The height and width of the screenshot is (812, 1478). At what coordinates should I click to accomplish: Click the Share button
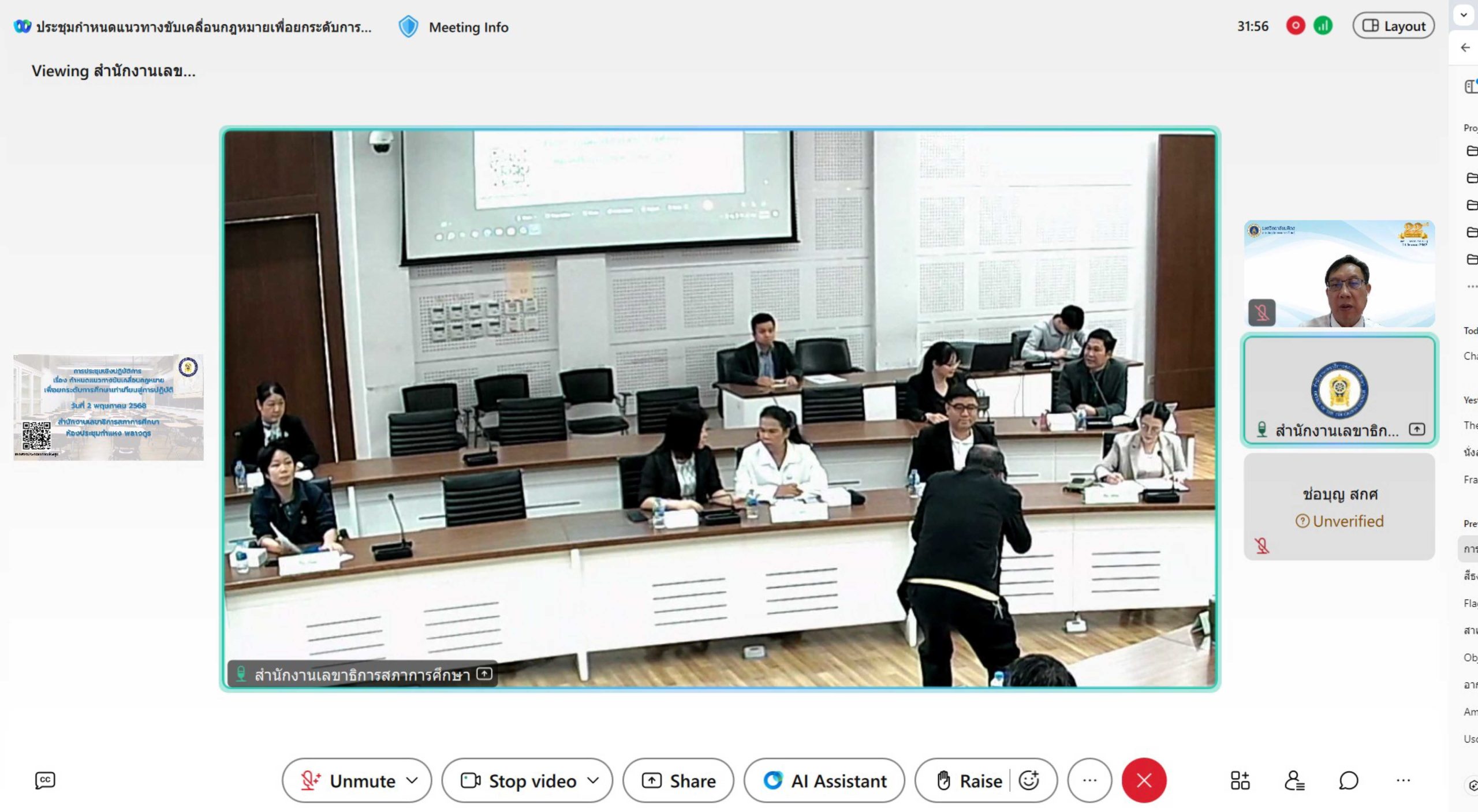(x=678, y=780)
